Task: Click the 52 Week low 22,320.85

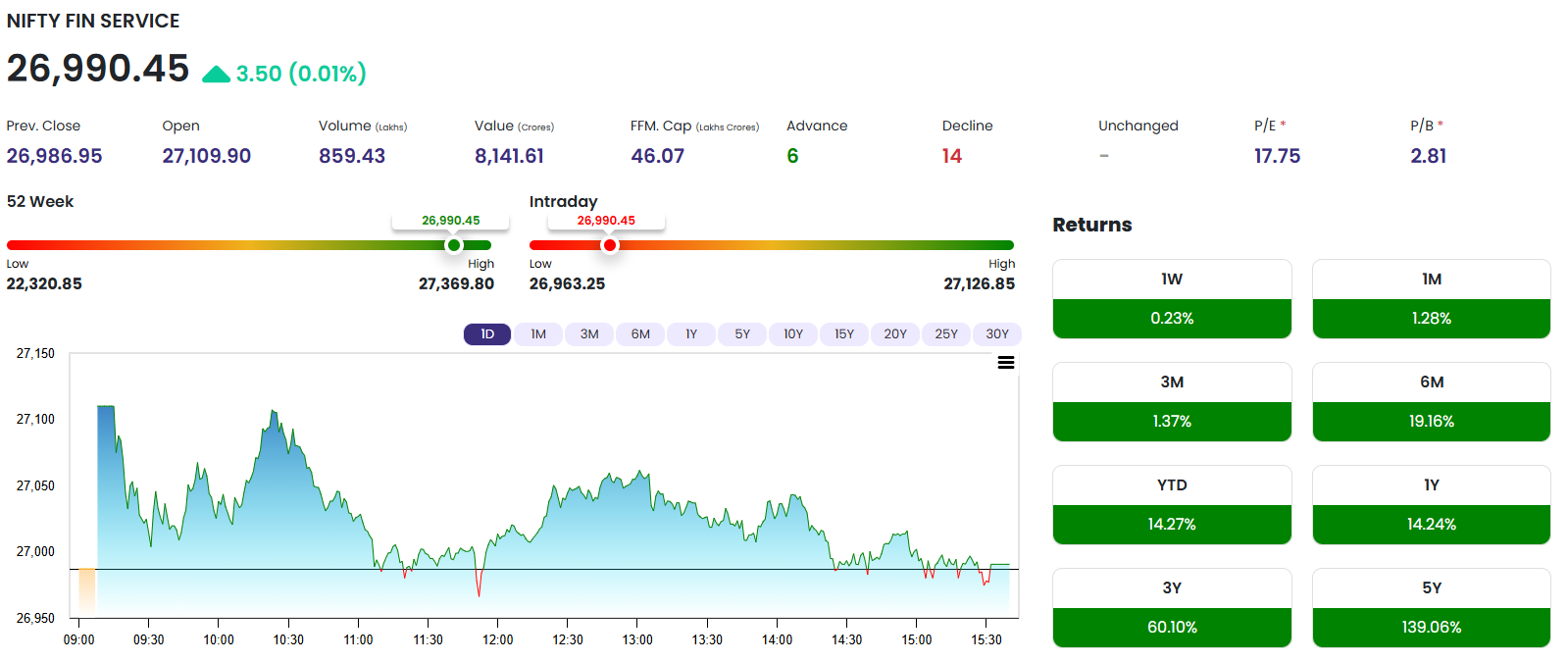Action: [44, 283]
